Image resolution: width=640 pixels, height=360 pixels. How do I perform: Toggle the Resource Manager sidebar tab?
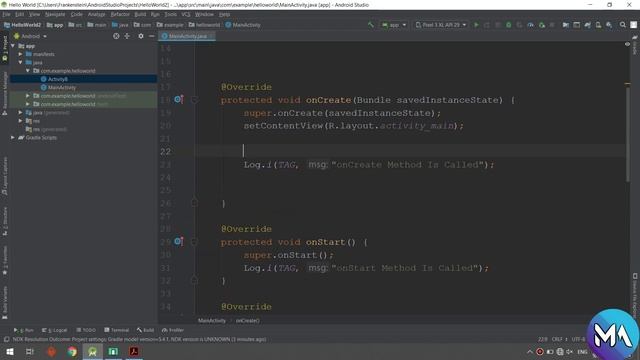5,93
